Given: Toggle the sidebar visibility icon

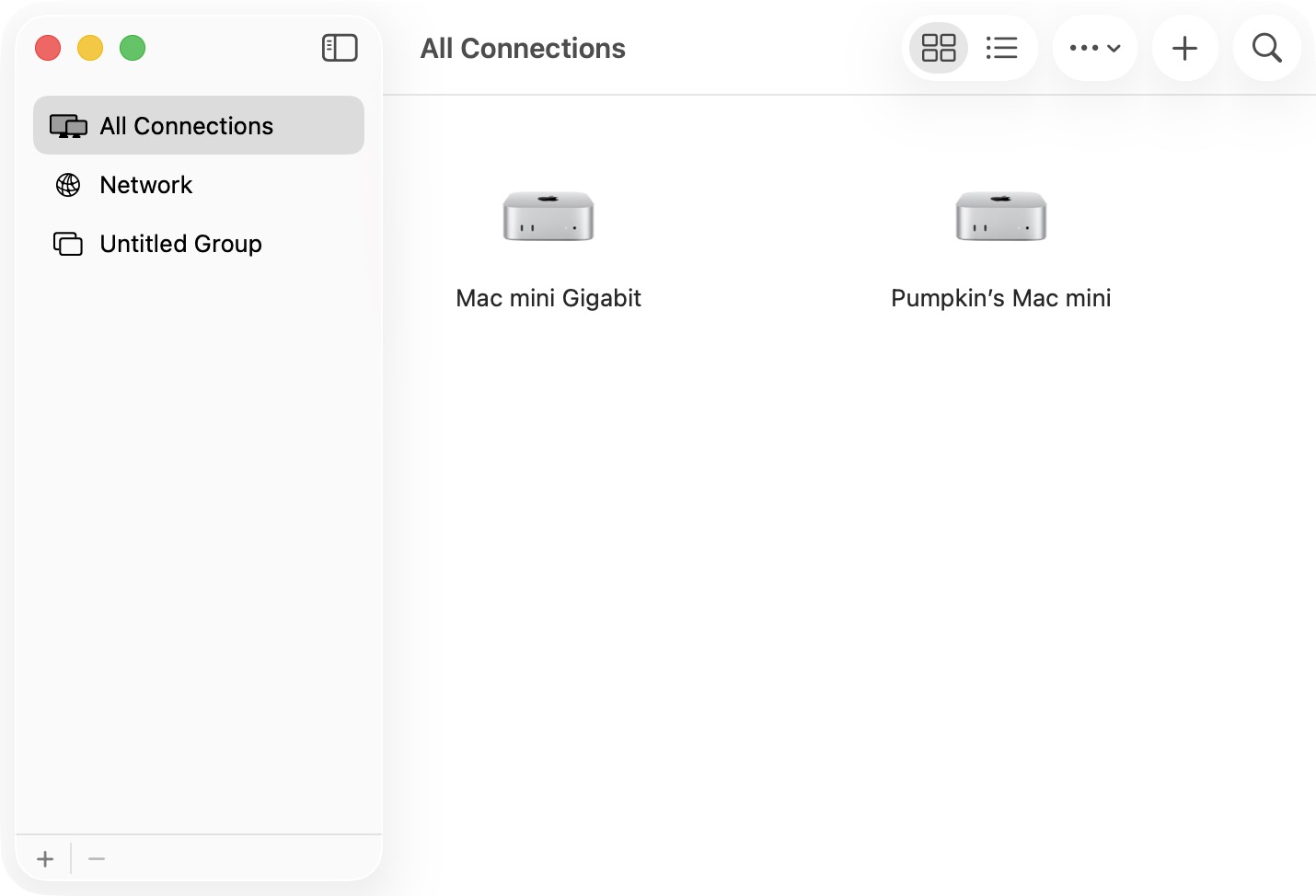Looking at the screenshot, I should click(340, 47).
